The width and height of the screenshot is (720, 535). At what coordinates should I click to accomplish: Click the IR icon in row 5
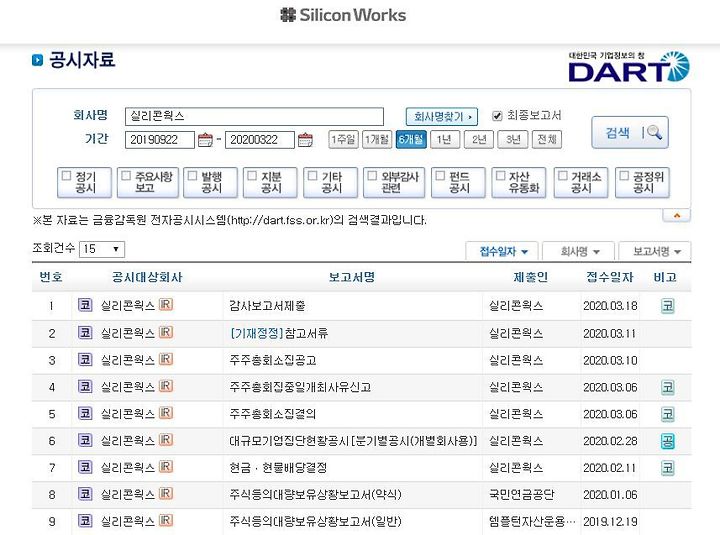point(166,413)
